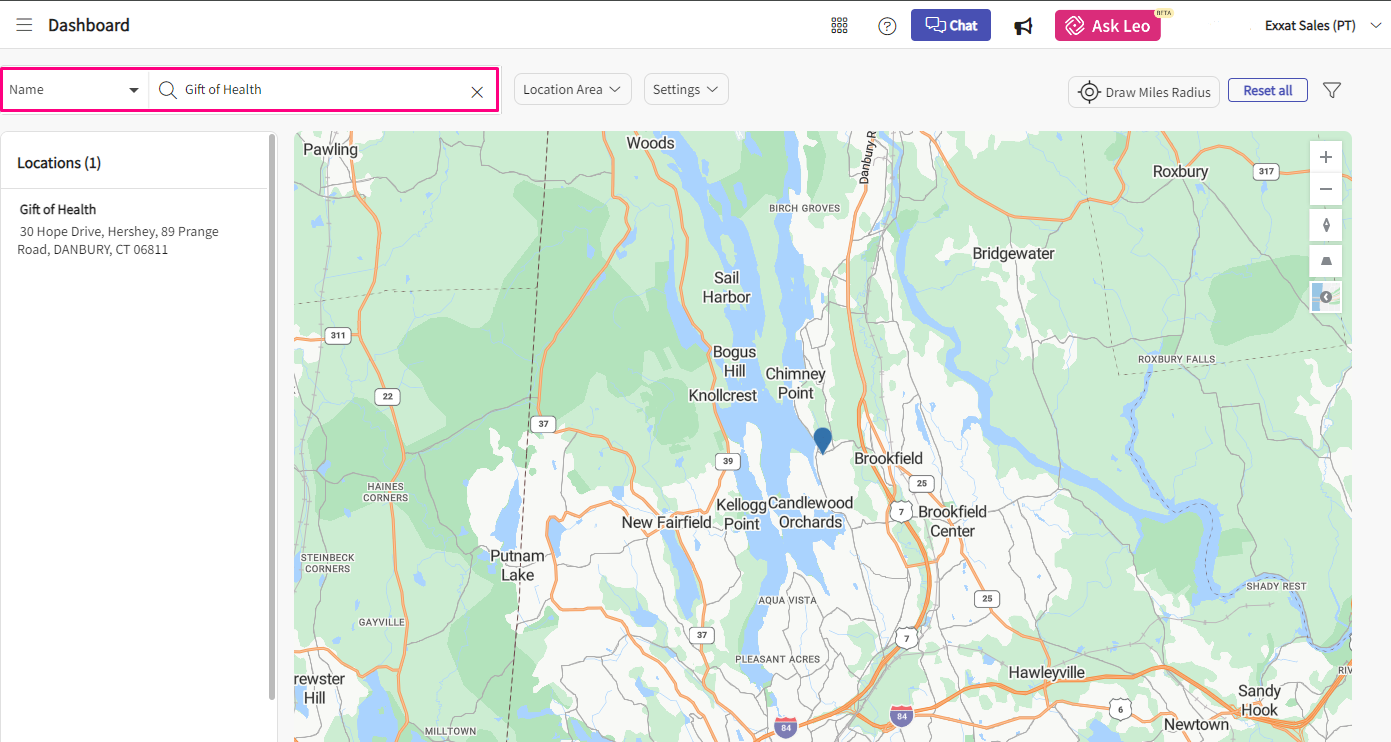Open the apps grid launcher
Image resolution: width=1391 pixels, height=742 pixels.
click(839, 26)
